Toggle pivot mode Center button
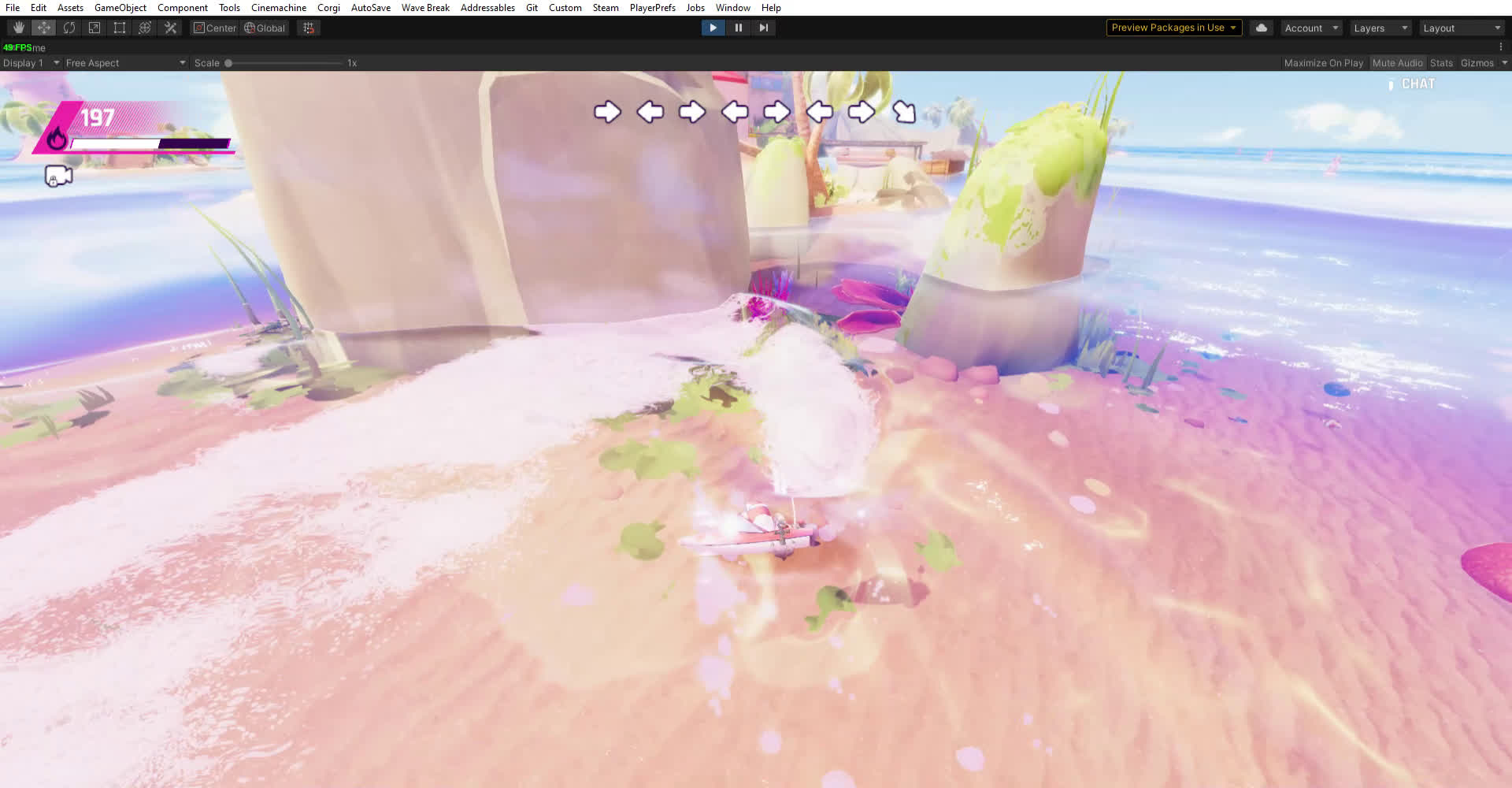 pos(215,28)
